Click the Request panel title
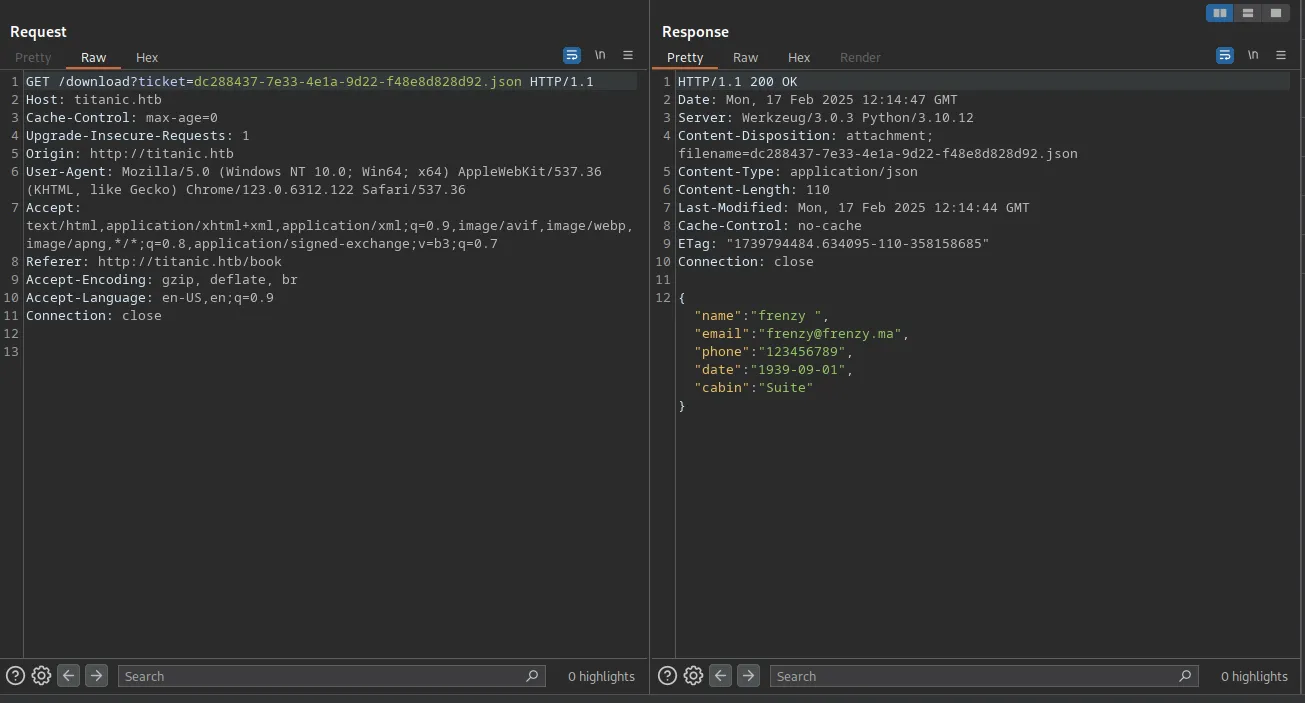Screen dimensions: 1305x703 pos(39,32)
